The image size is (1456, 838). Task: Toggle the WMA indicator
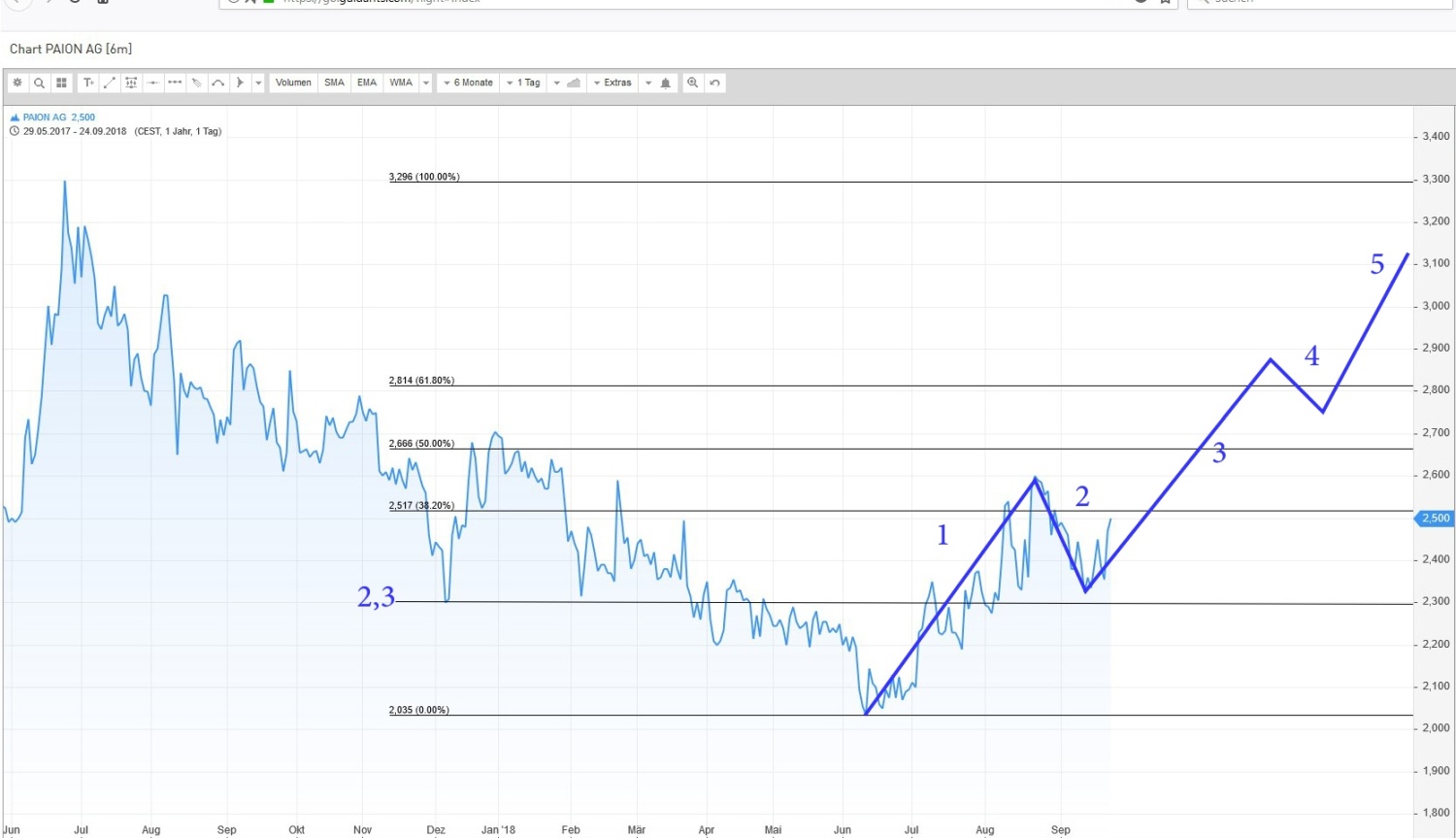tap(401, 83)
